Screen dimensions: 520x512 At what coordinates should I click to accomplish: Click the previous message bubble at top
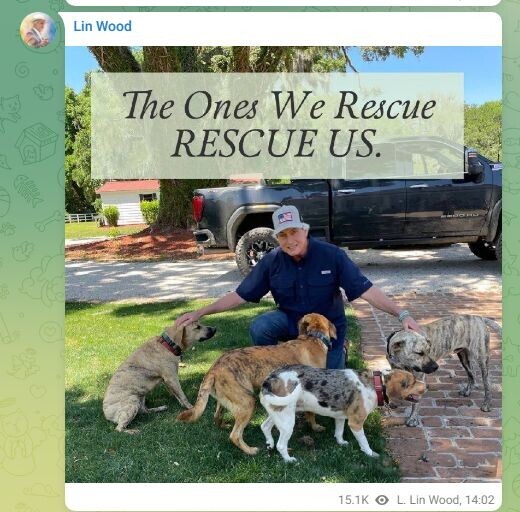tap(283, 2)
